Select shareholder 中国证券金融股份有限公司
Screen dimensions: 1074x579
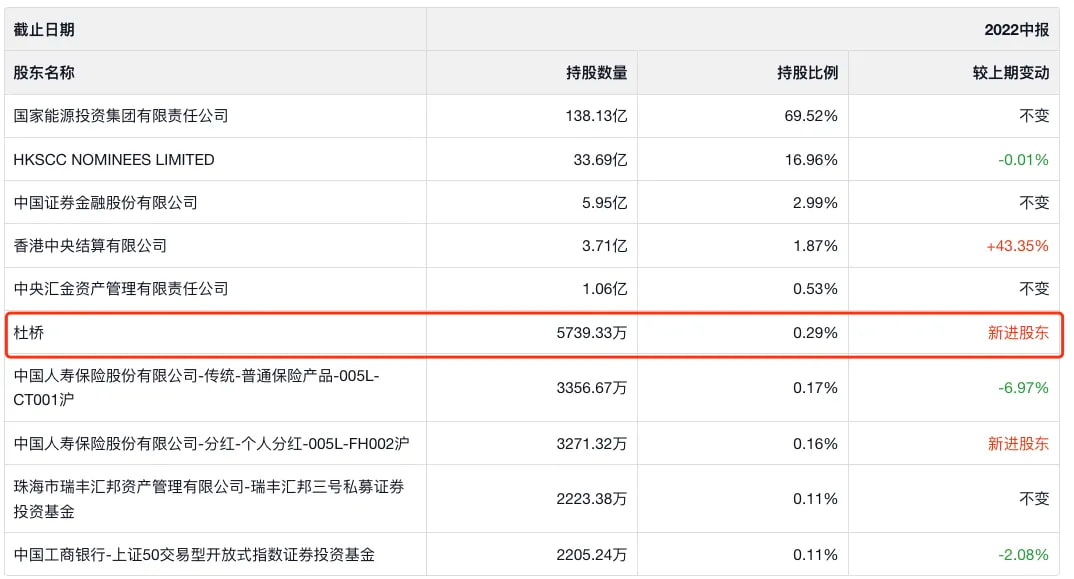pyautogui.click(x=105, y=203)
